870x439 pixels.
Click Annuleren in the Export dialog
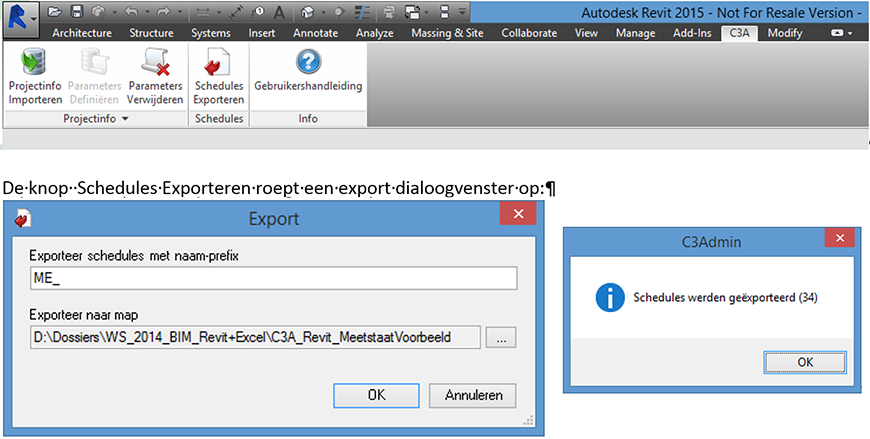tap(473, 396)
